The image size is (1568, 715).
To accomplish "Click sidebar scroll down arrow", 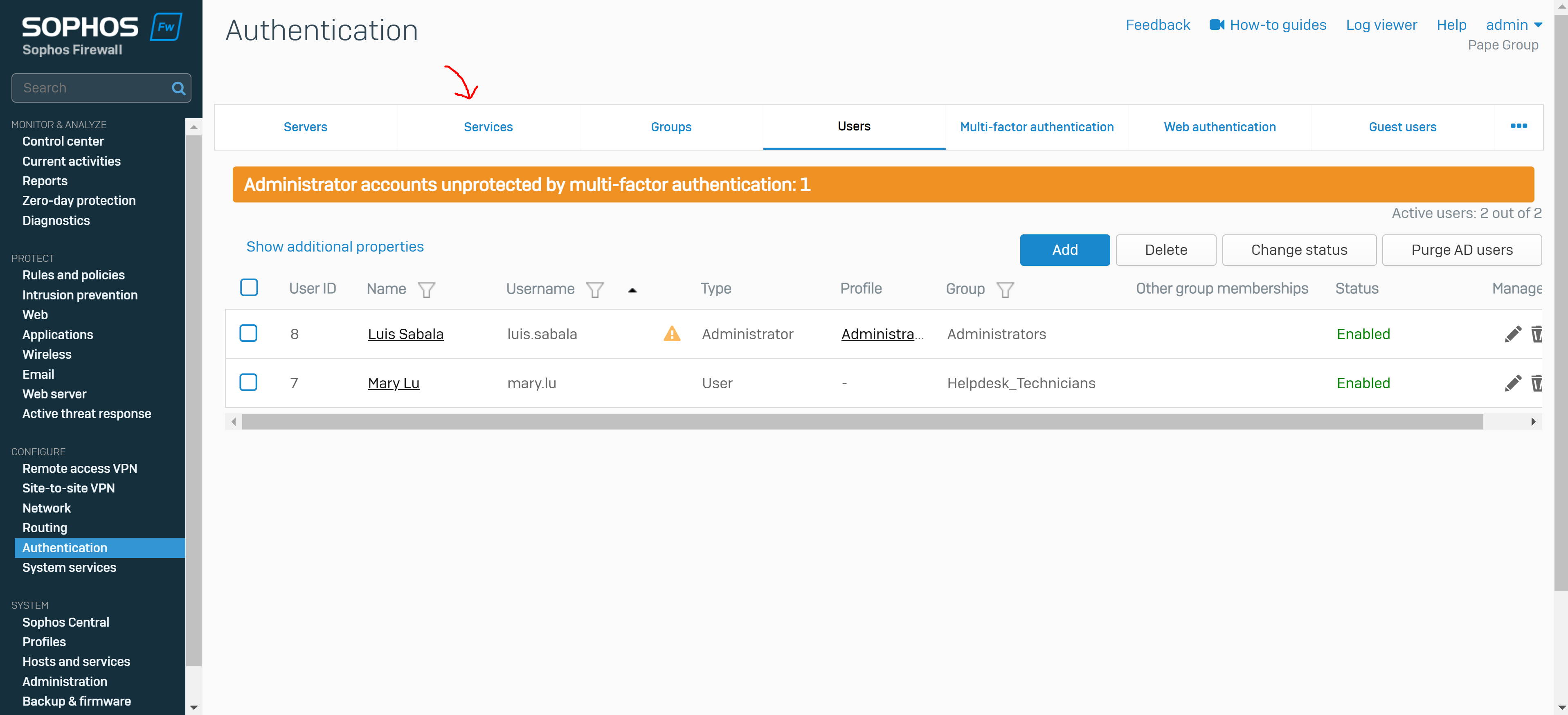I will pos(193,707).
